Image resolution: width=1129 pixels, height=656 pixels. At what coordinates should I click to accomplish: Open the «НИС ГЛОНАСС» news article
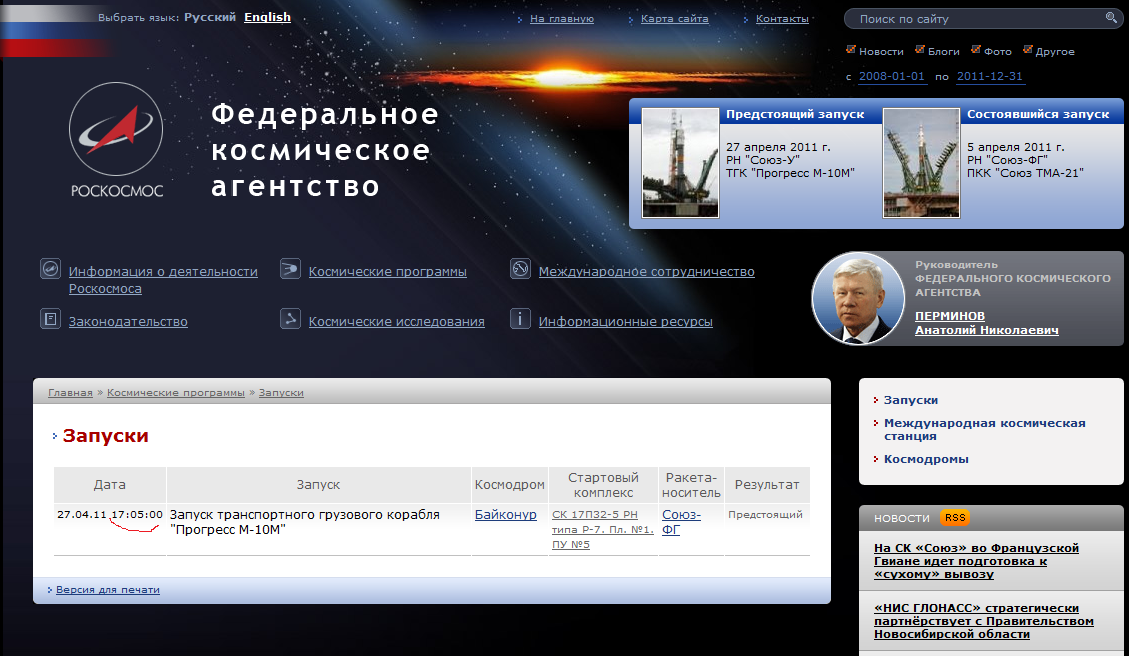(x=984, y=621)
